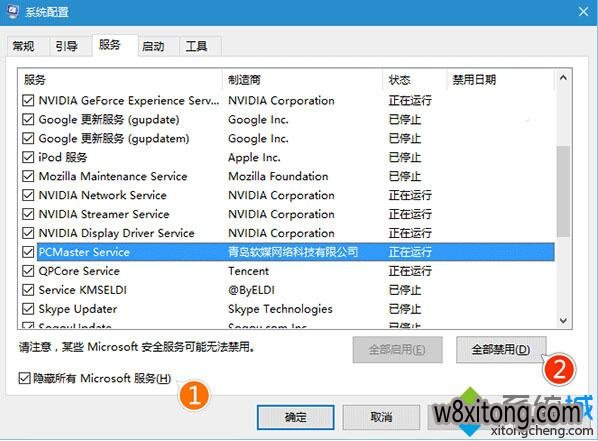Click the Skype Updater service name
The width and height of the screenshot is (598, 441).
[x=78, y=309]
